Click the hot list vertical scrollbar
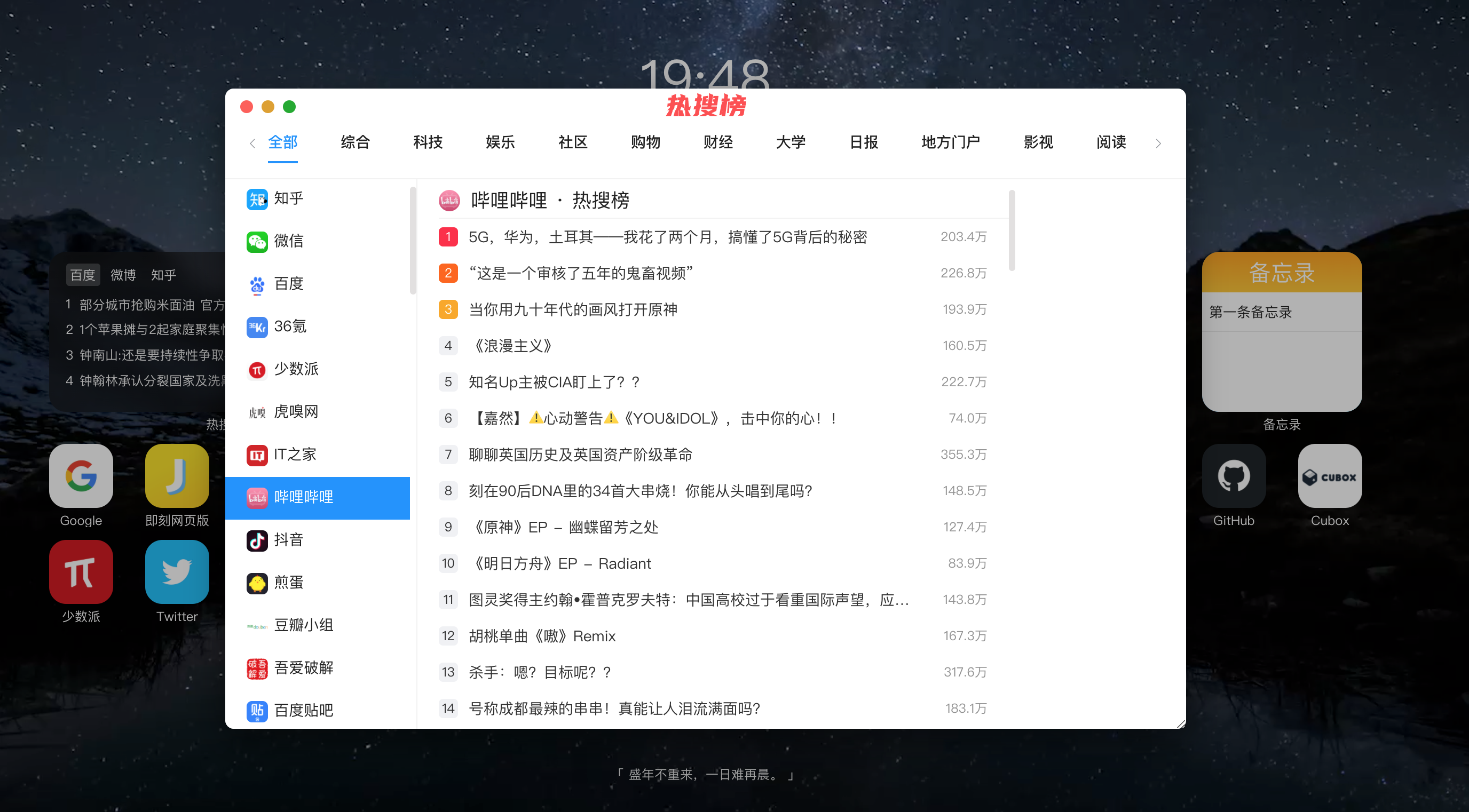 (1011, 231)
